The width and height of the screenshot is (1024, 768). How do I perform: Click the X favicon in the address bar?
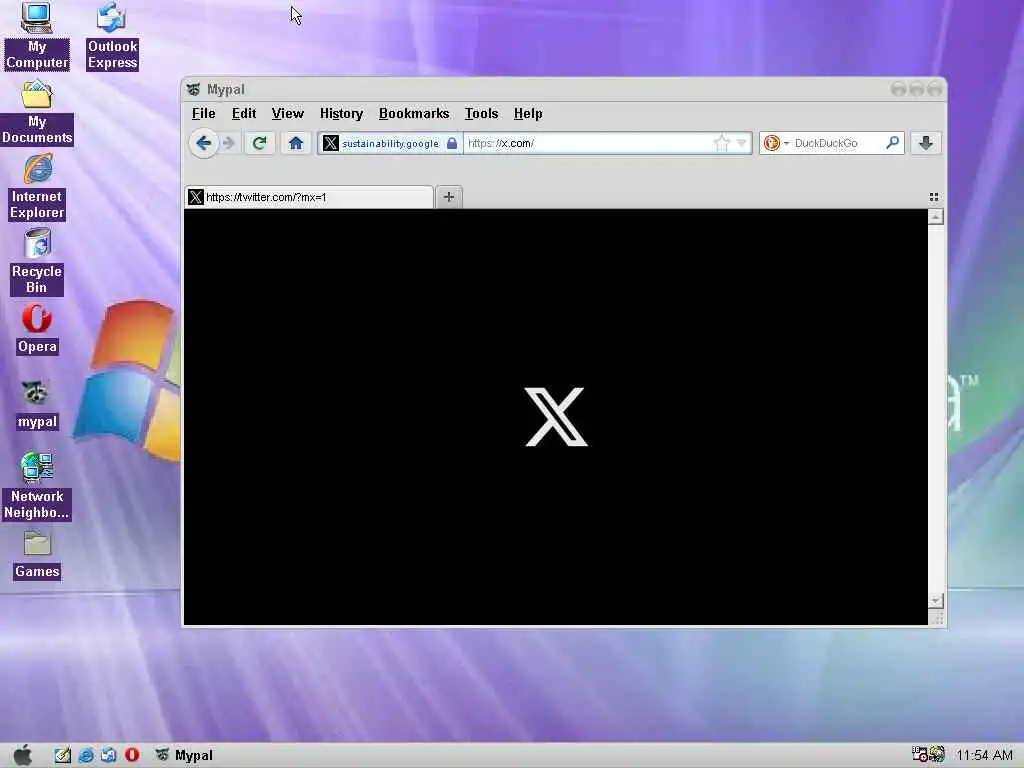[330, 143]
